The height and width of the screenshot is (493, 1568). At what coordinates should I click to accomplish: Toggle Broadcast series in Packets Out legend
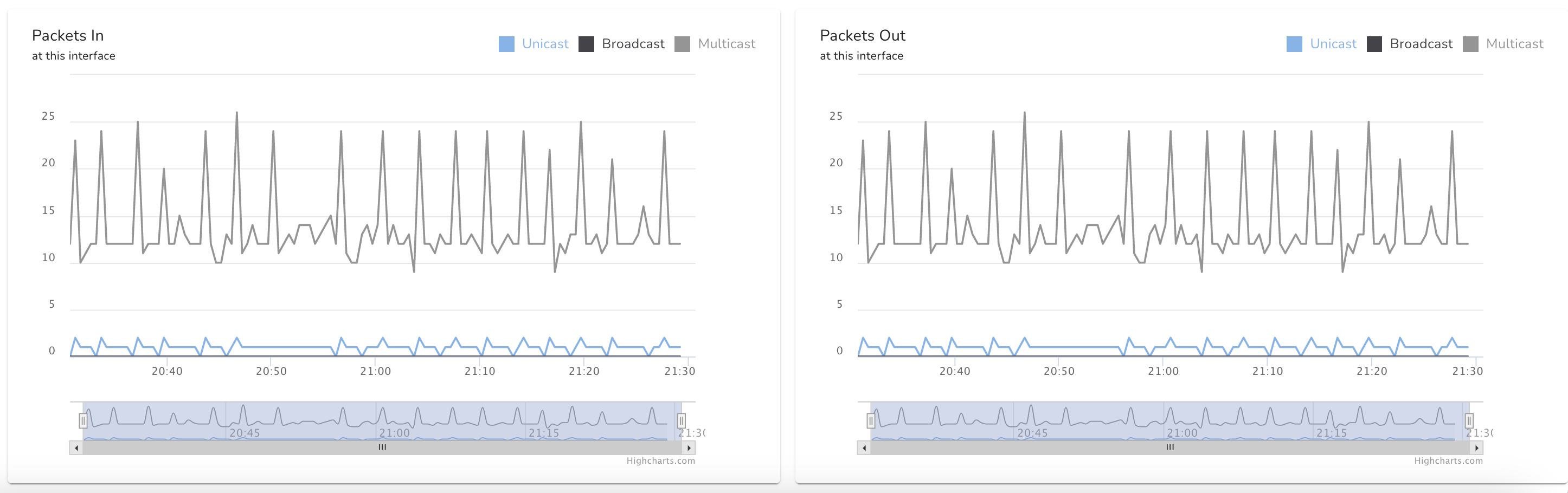pos(1421,44)
